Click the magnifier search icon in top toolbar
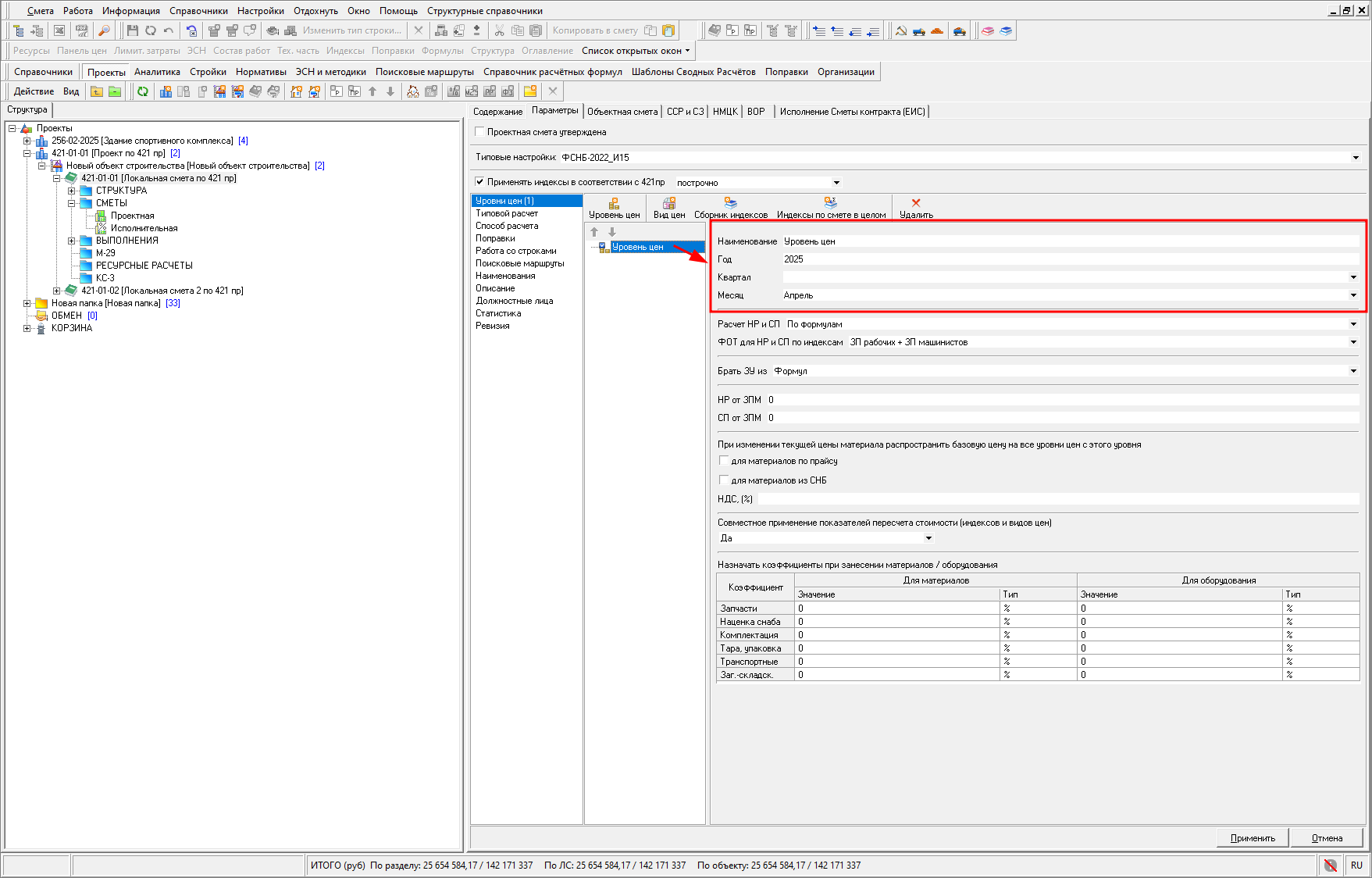This screenshot has width=1372, height=878. coord(104,30)
